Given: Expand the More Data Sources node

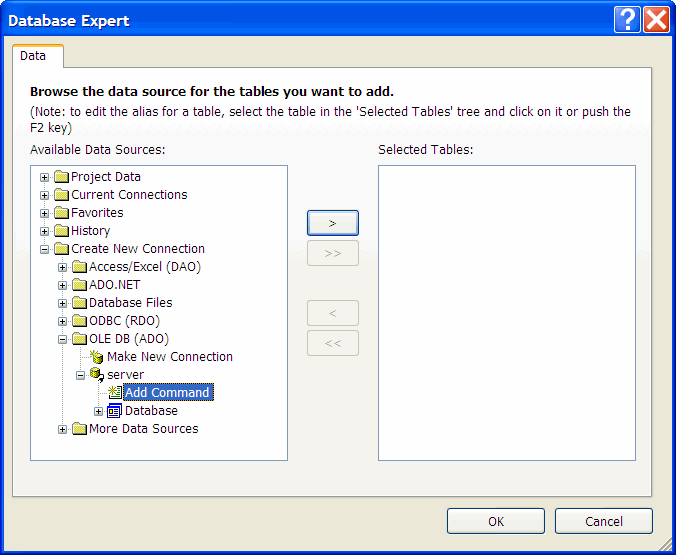Looking at the screenshot, I should coord(63,429).
